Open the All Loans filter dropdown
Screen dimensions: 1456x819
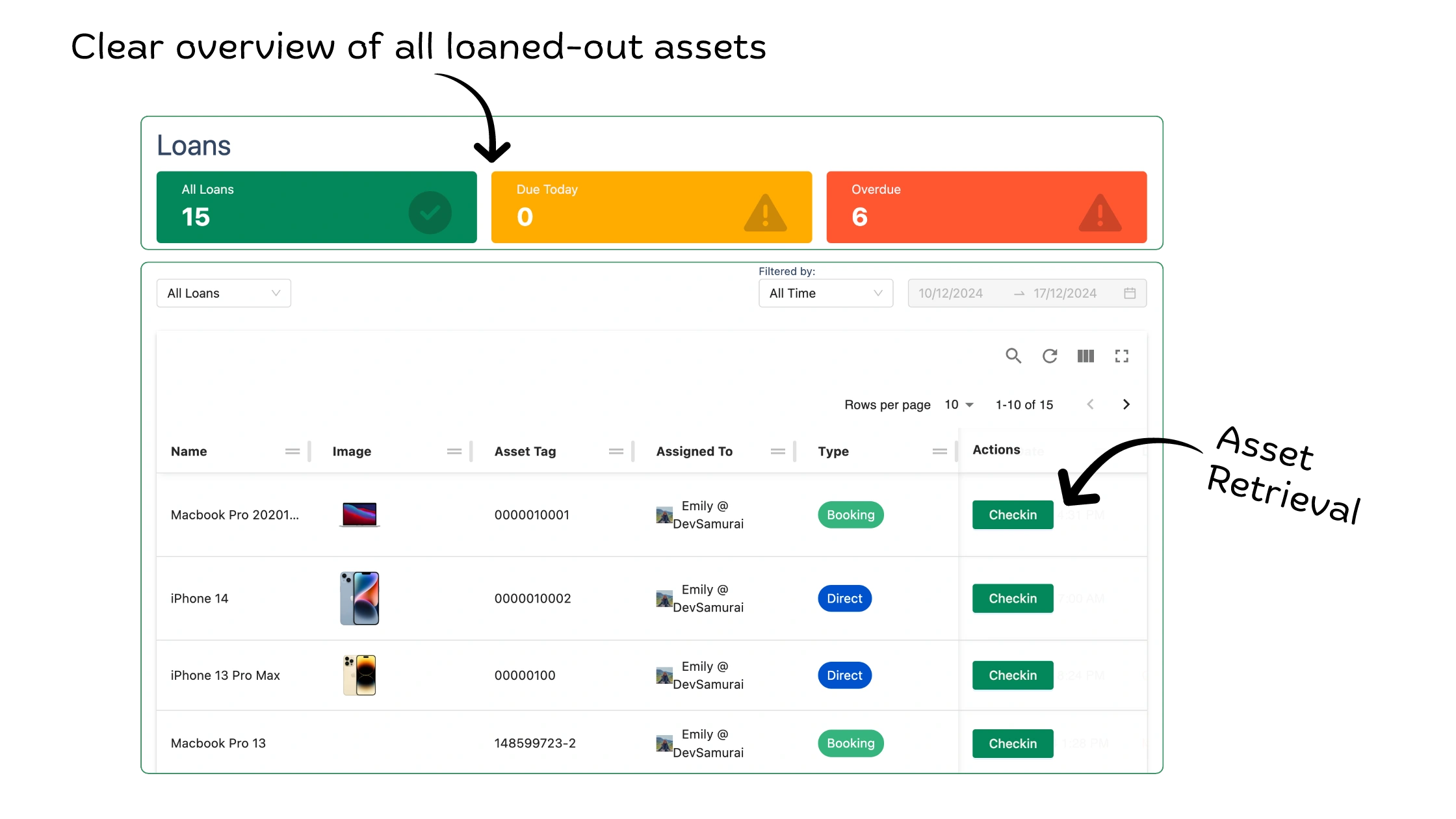tap(224, 293)
